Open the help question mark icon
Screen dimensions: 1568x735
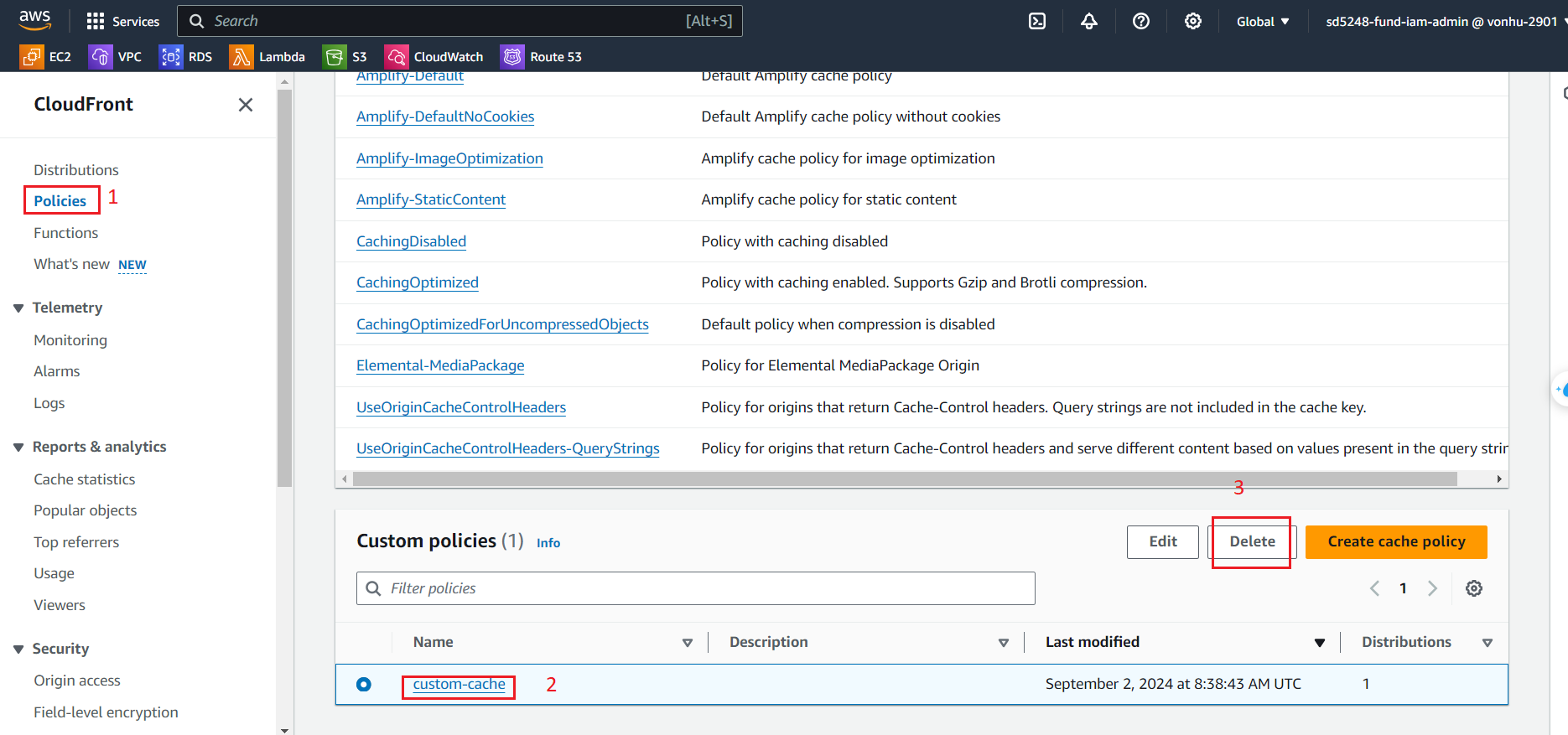tap(1140, 21)
